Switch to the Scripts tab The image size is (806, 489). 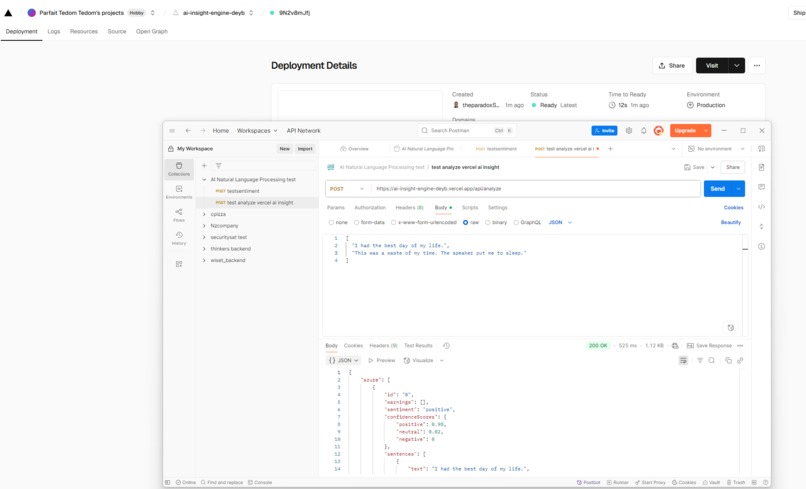pos(470,208)
